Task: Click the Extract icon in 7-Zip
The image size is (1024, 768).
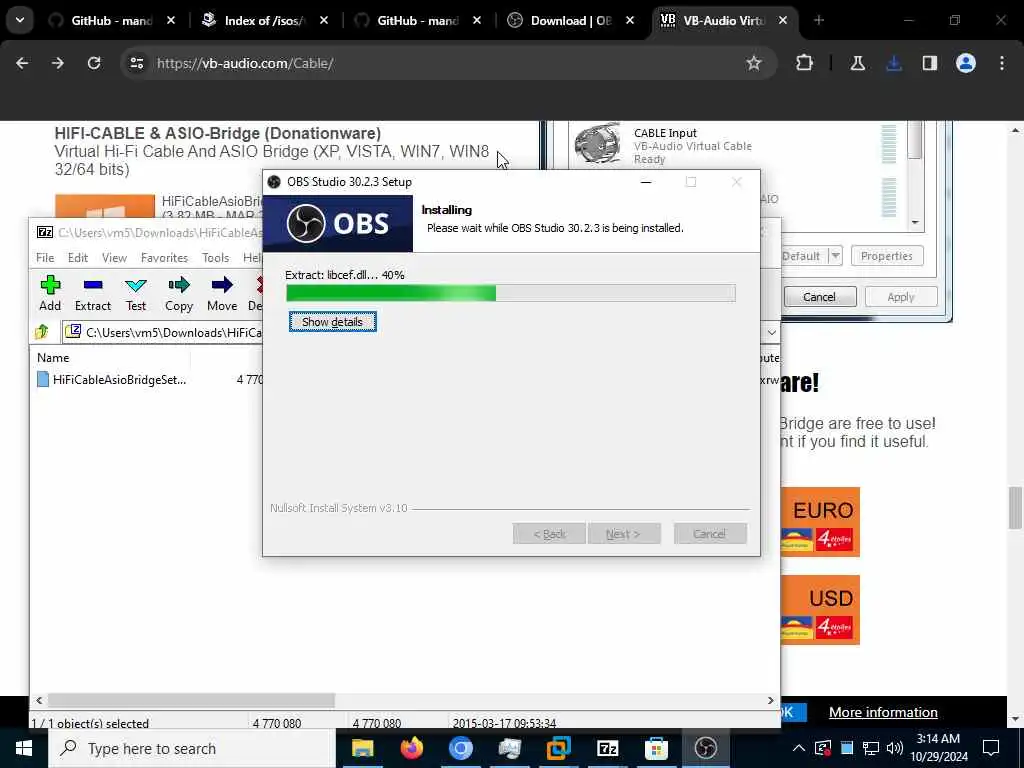Action: point(93,293)
